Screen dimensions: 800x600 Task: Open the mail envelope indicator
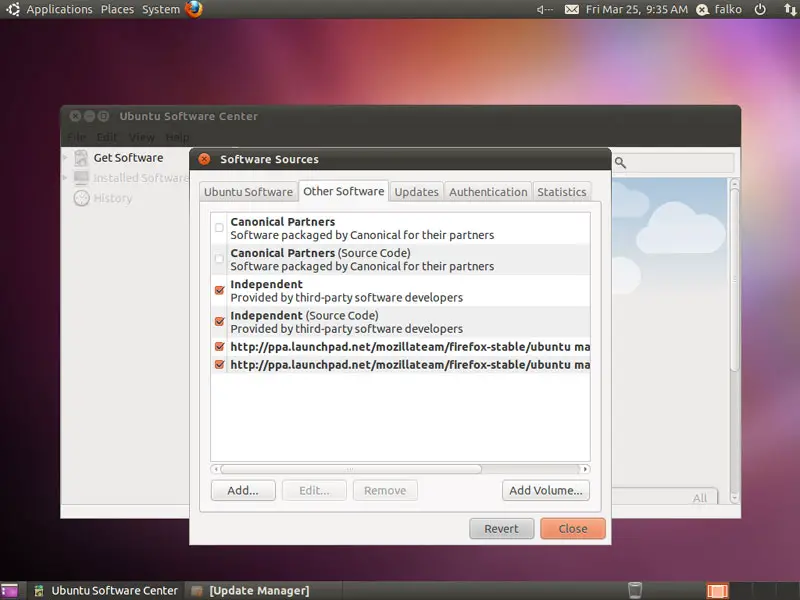(x=571, y=9)
